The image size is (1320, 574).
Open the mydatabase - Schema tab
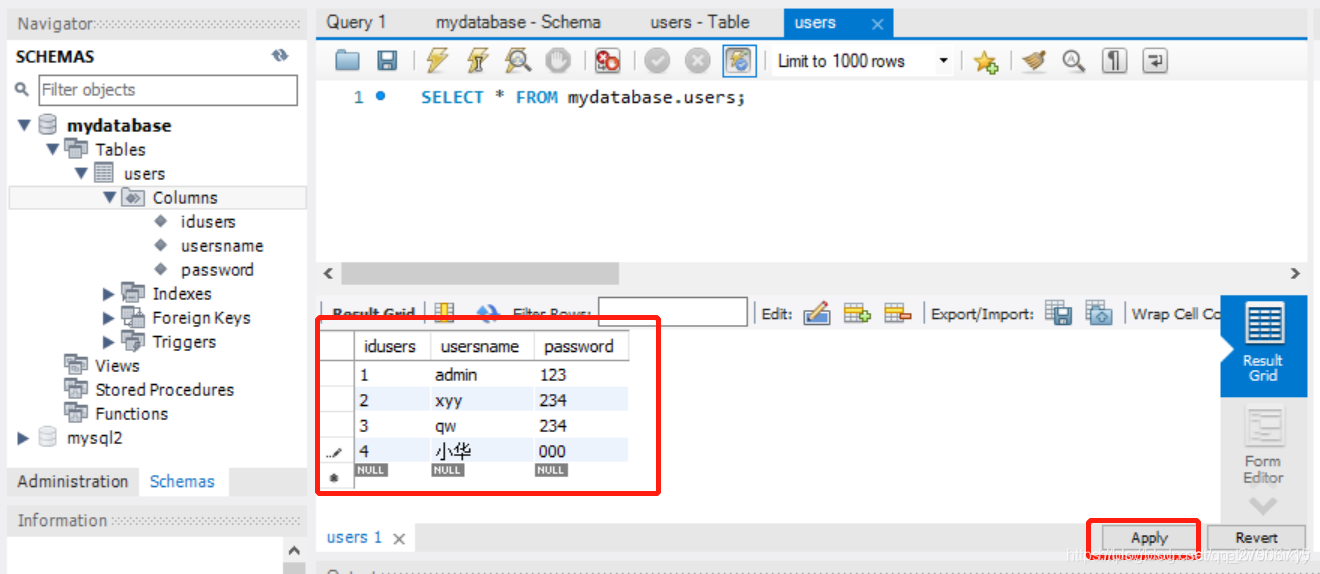pos(518,22)
